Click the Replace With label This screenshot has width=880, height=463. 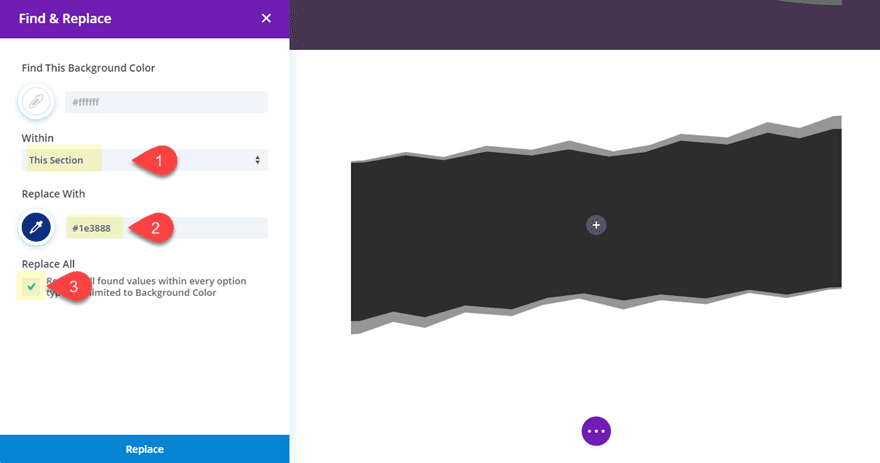53,193
